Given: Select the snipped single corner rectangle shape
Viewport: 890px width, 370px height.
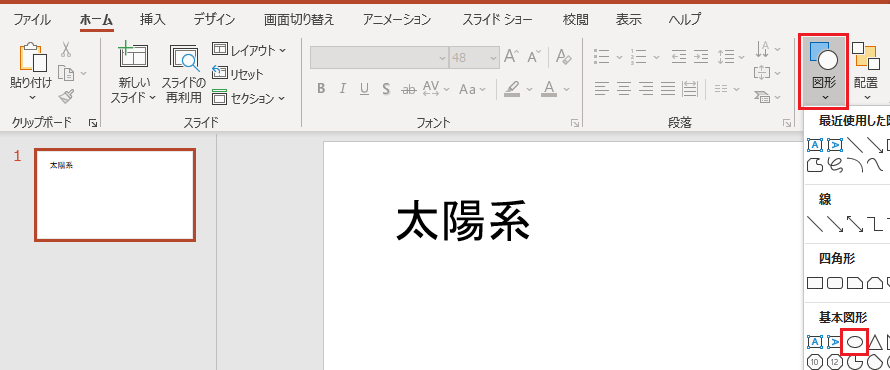Looking at the screenshot, I should [x=855, y=282].
